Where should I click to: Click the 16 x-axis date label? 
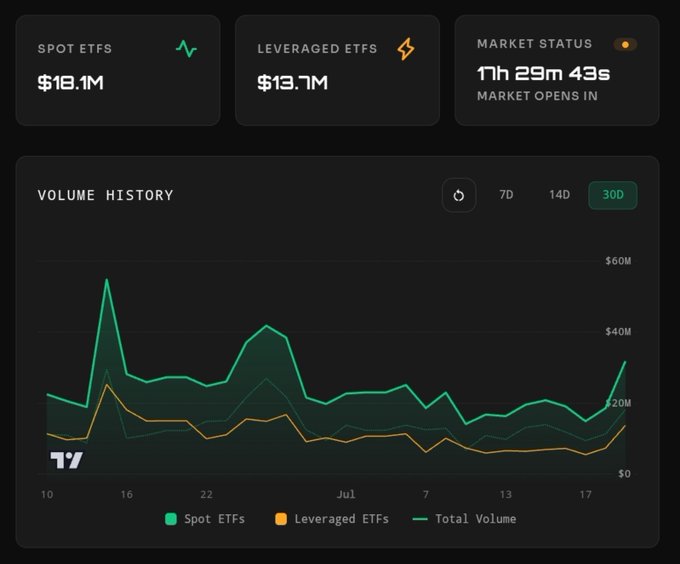coord(127,494)
